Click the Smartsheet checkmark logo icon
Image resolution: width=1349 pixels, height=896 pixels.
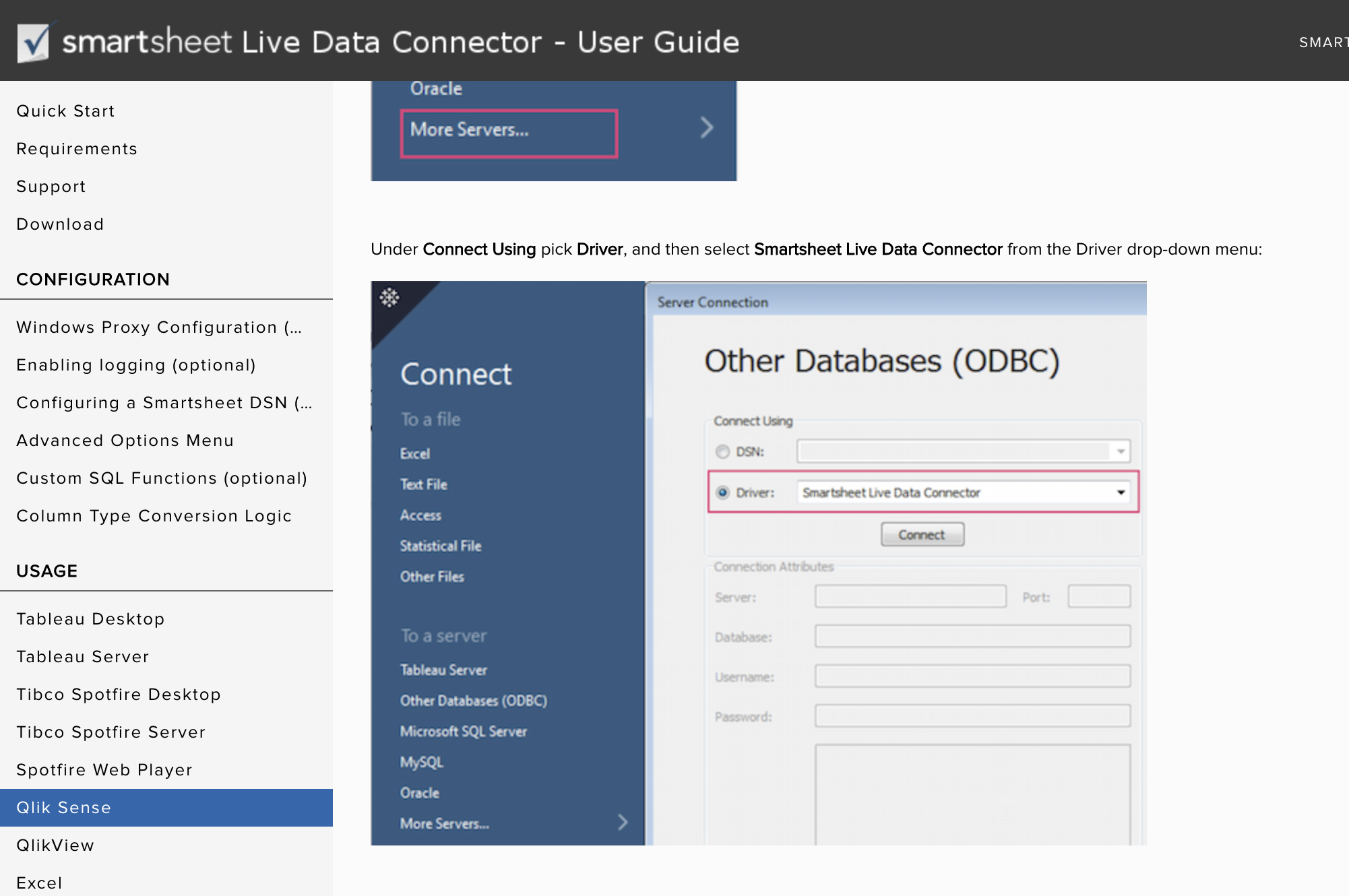point(32,40)
